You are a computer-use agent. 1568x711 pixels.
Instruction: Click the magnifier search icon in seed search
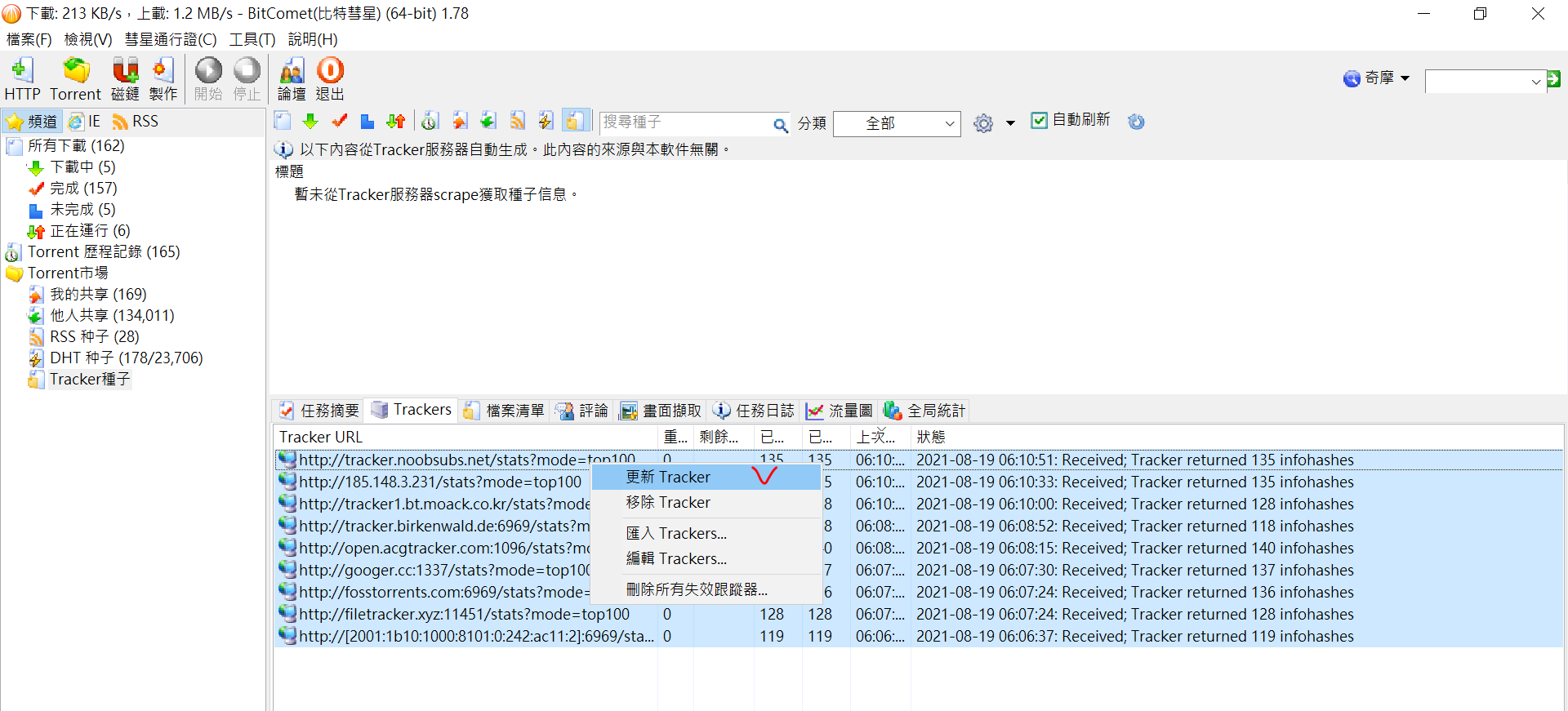781,125
